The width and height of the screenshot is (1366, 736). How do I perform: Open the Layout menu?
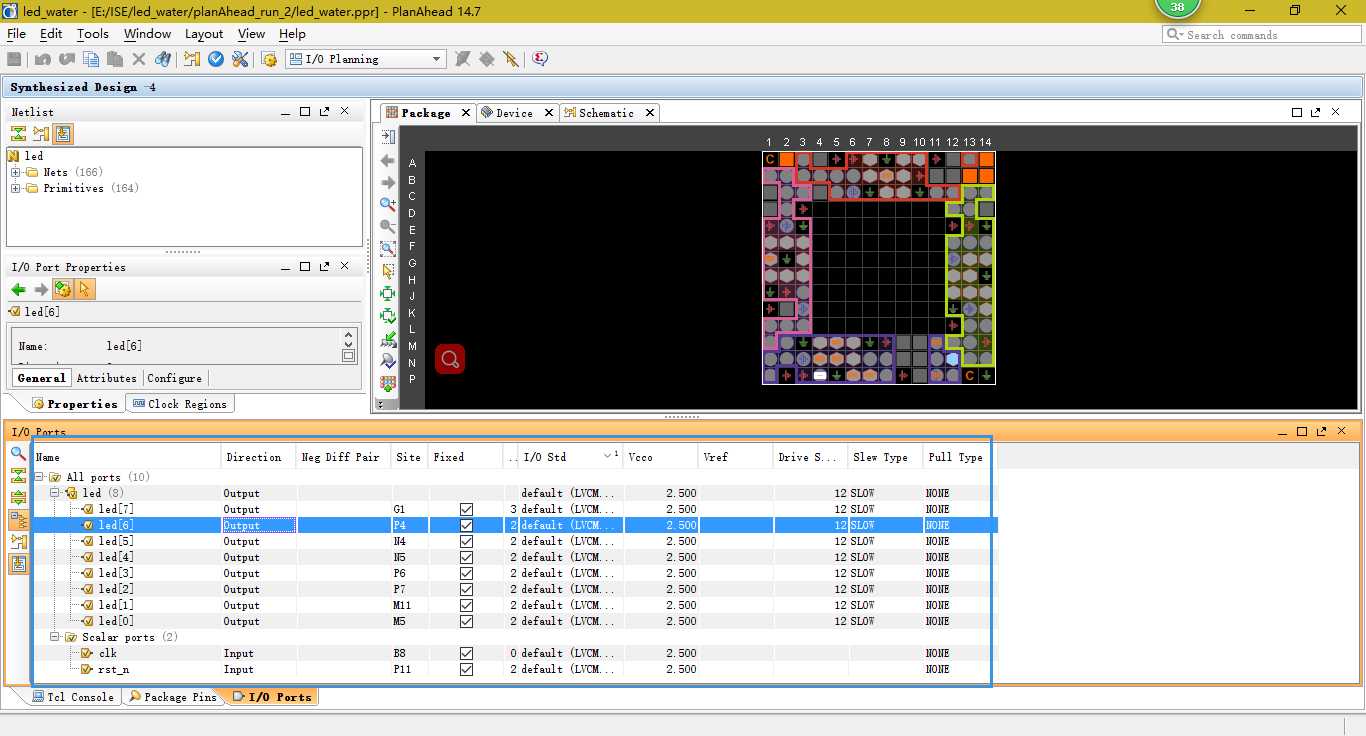[204, 33]
